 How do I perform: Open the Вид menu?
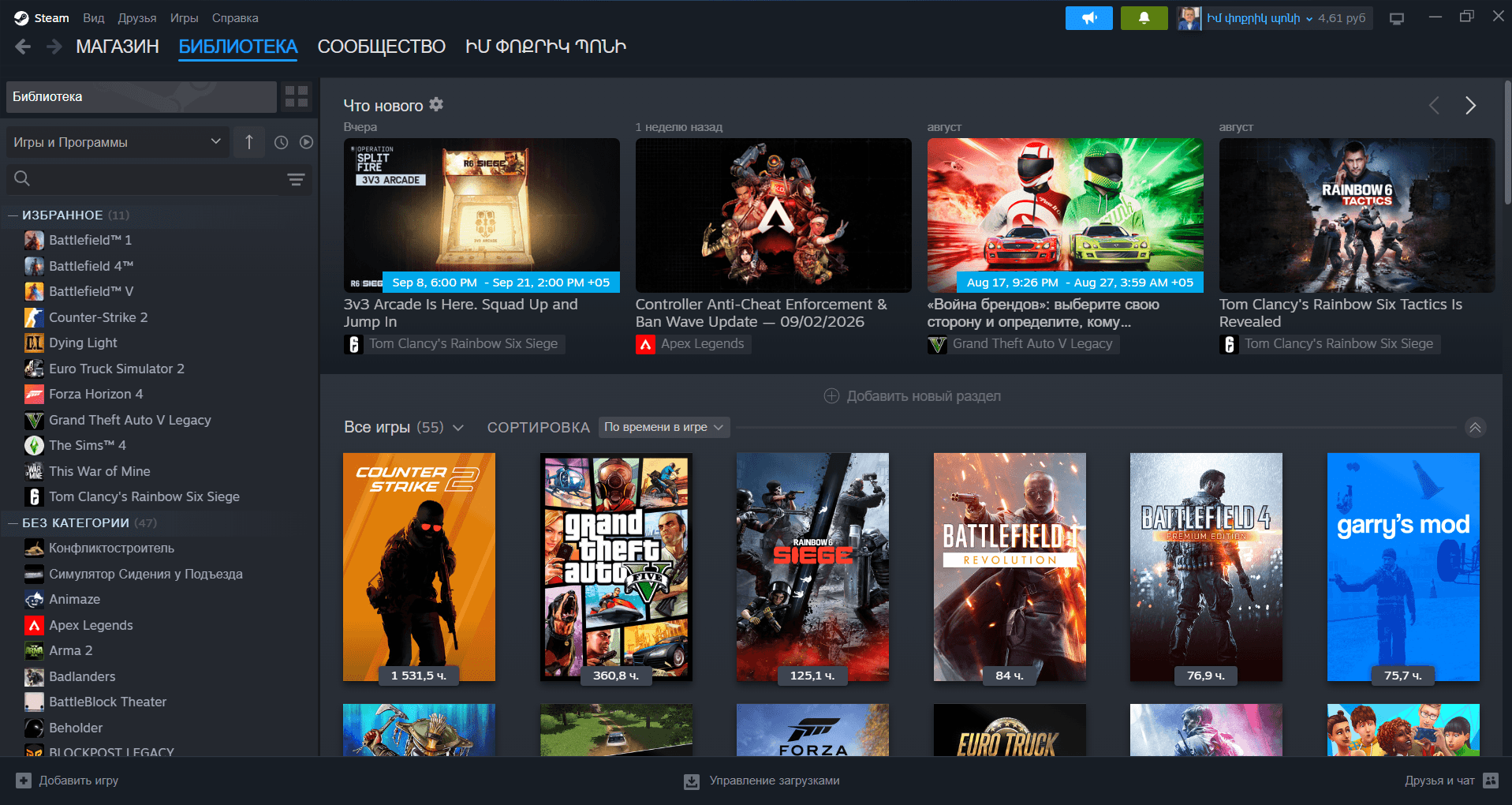(x=94, y=17)
